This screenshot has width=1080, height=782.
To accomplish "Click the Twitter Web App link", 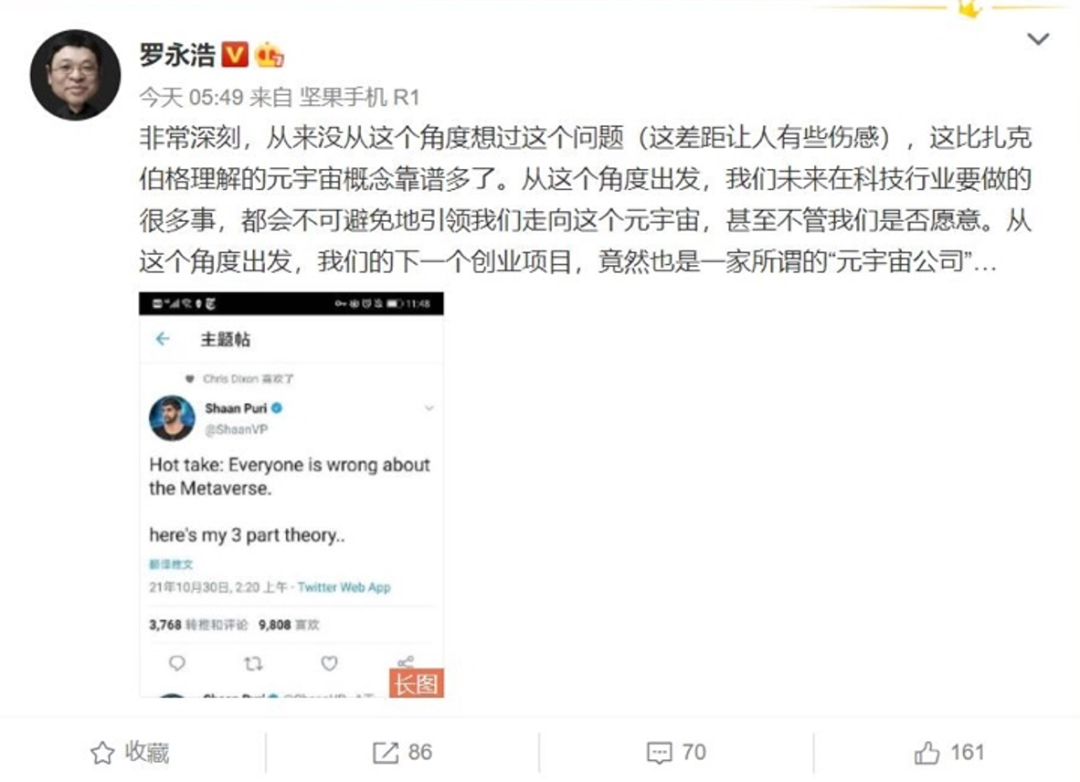I will (x=344, y=588).
